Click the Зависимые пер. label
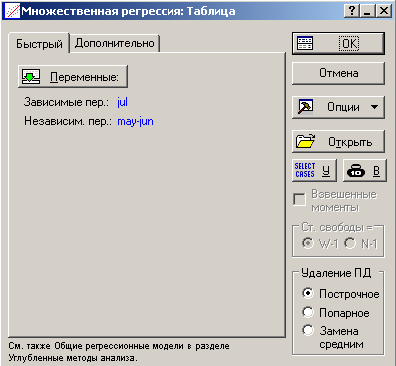396x366 pixels. point(66,102)
